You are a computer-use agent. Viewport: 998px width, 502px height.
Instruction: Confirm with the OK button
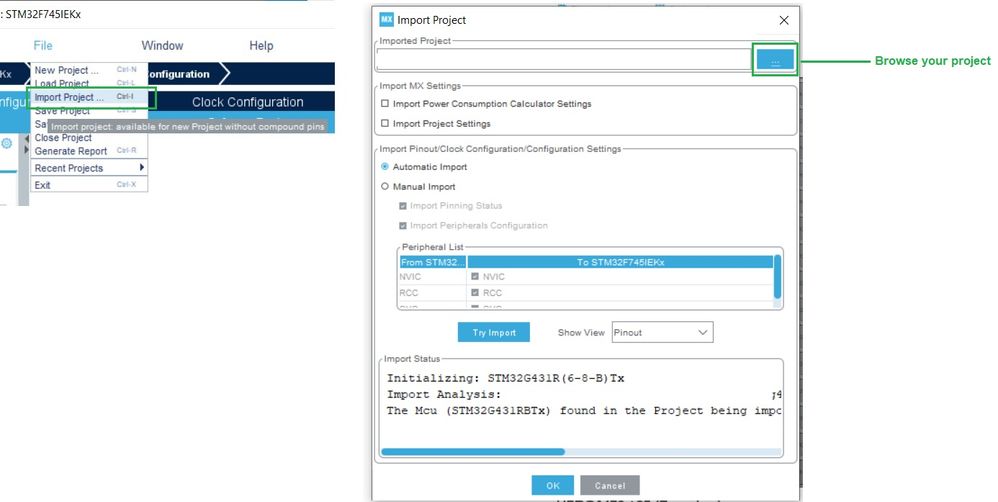(x=552, y=485)
